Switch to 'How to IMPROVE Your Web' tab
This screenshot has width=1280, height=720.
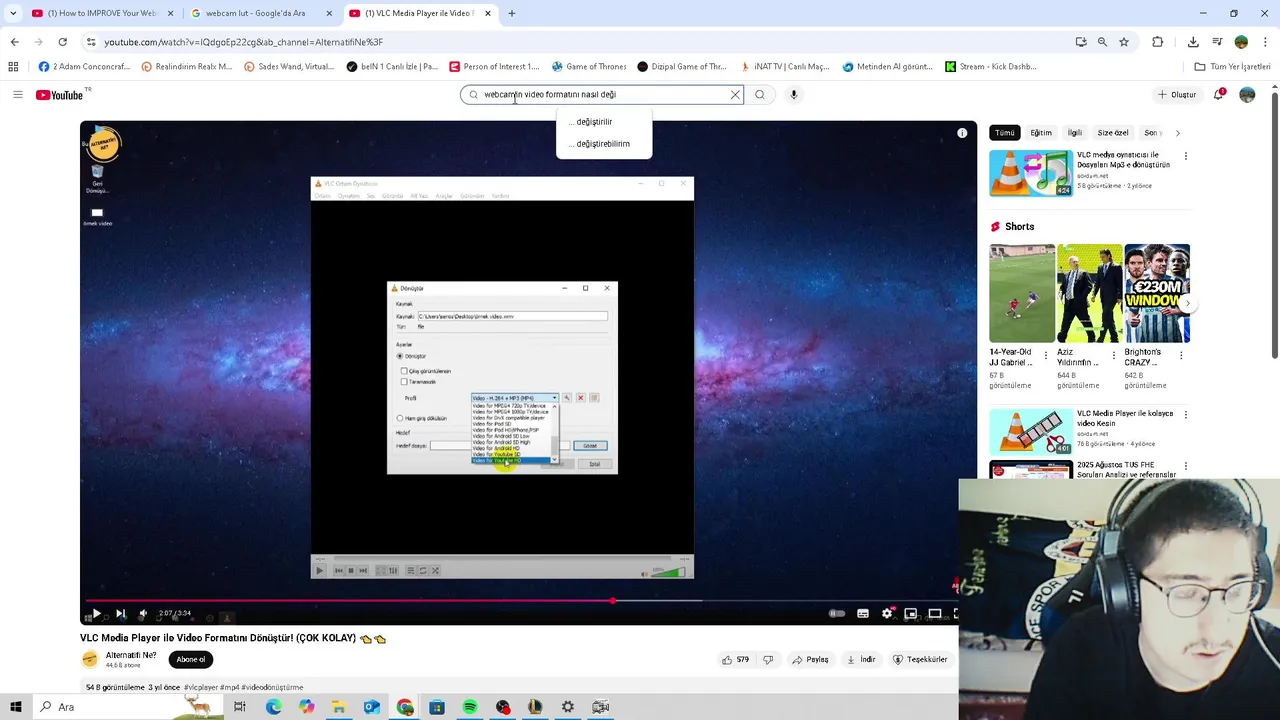(x=102, y=13)
